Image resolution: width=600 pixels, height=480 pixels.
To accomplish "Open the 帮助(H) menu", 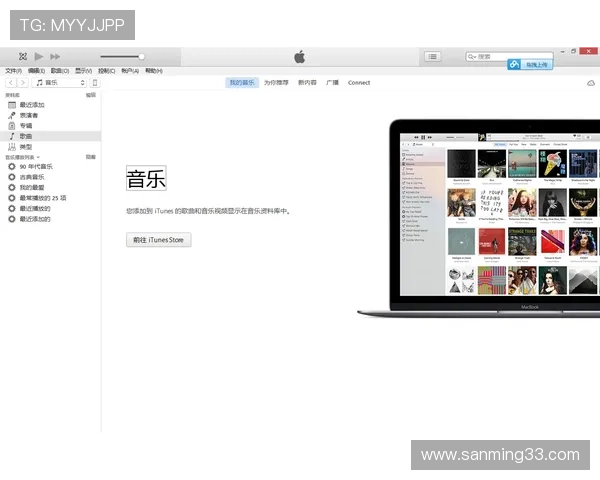I will [x=154, y=71].
